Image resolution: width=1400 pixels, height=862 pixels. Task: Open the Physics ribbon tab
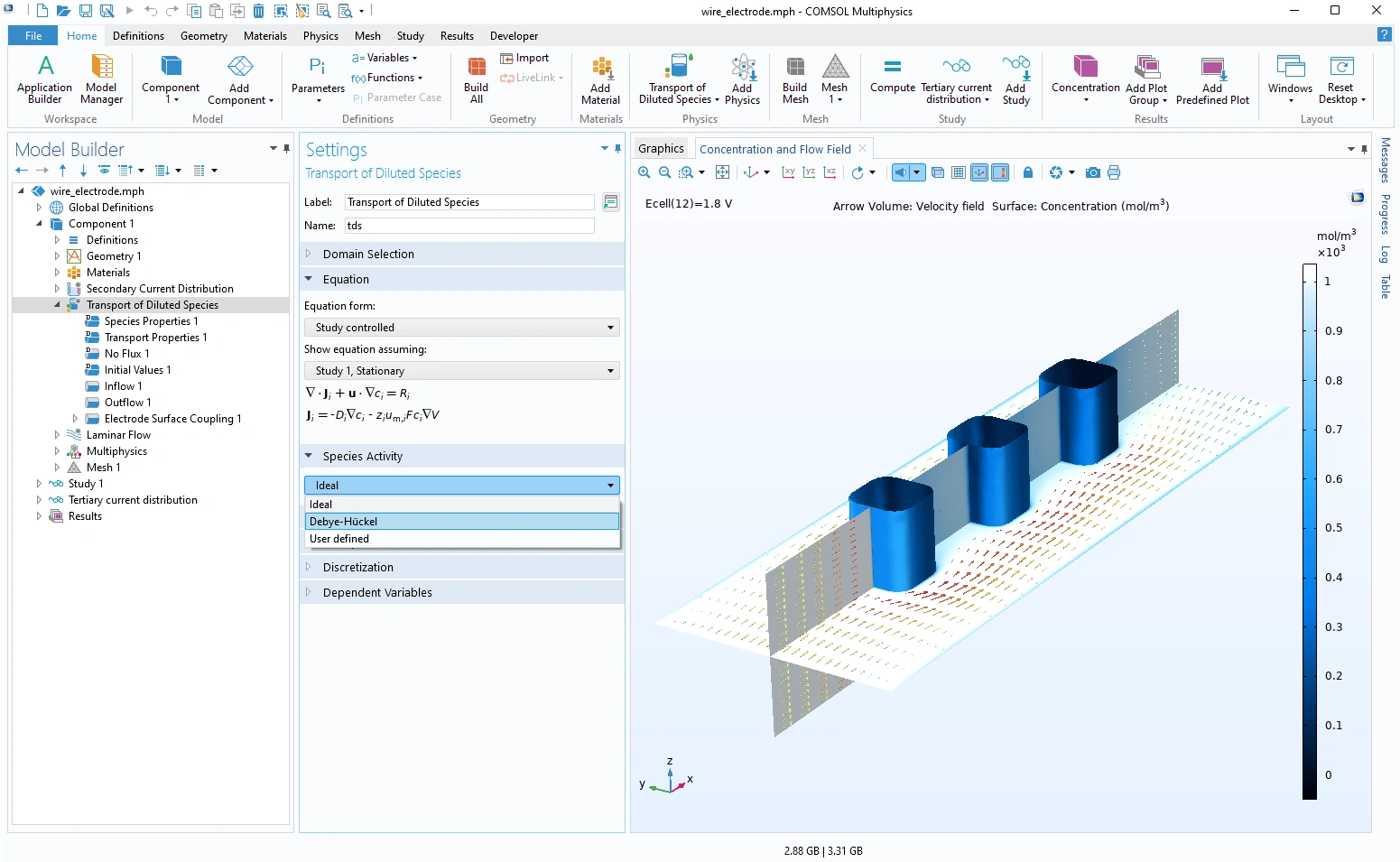click(320, 36)
